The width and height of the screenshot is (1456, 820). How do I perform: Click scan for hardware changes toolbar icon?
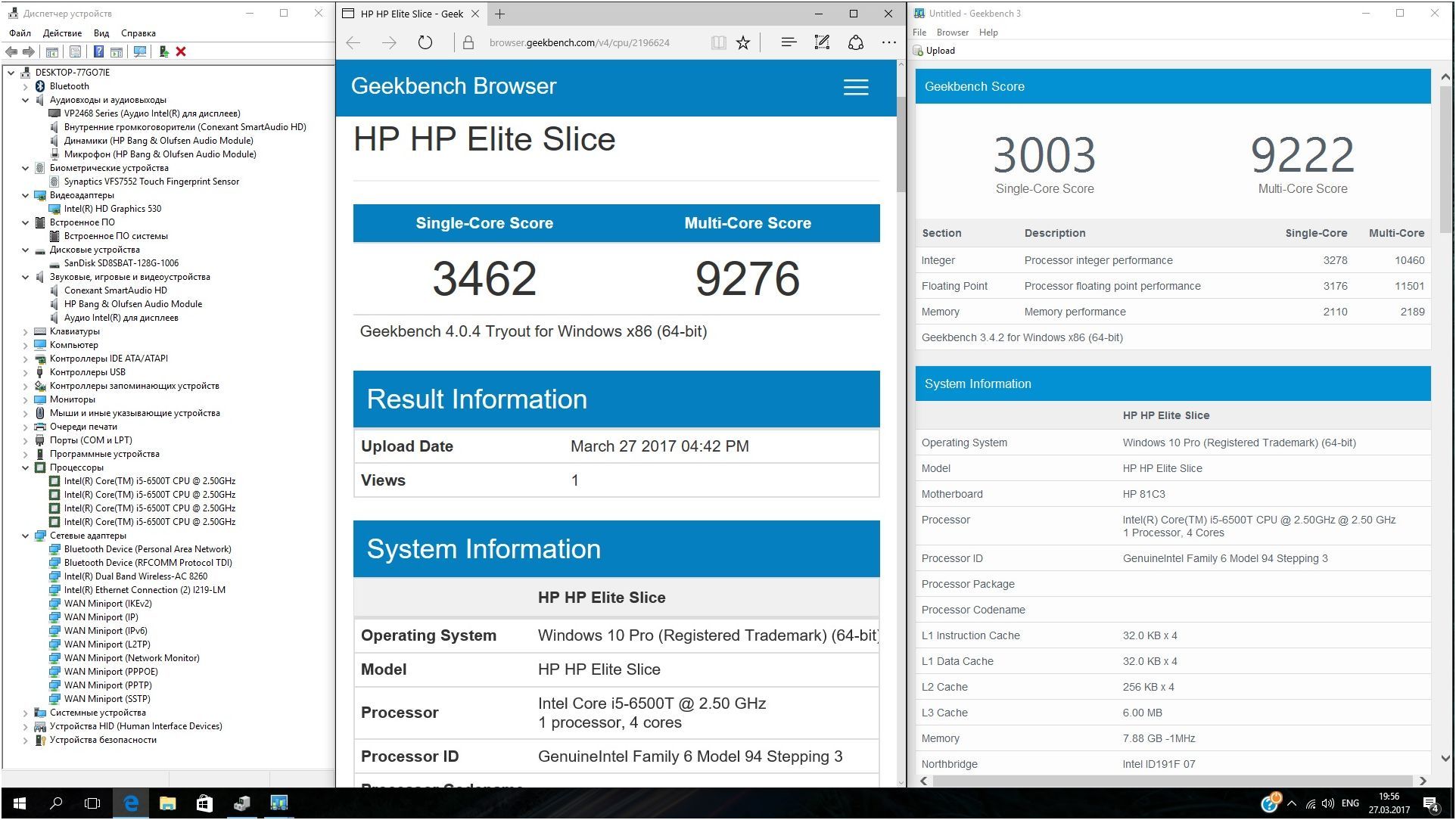point(139,51)
